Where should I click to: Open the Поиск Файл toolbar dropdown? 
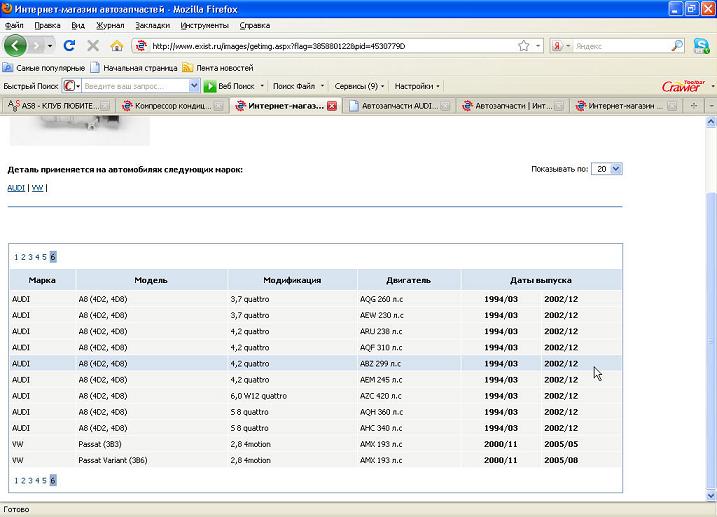[x=297, y=86]
